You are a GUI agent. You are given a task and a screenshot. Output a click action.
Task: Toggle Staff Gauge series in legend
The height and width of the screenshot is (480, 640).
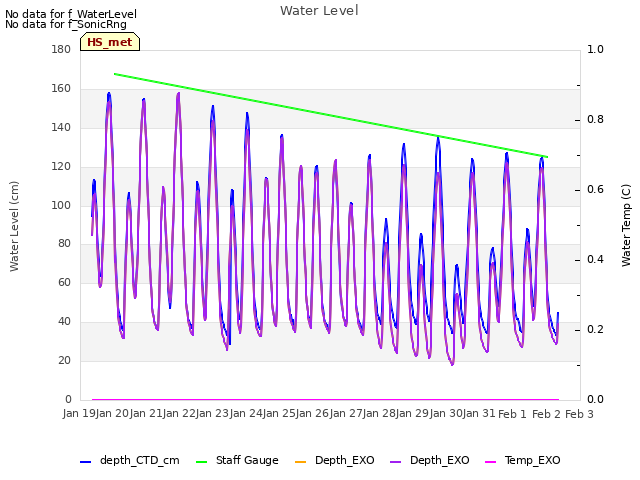click(x=237, y=460)
